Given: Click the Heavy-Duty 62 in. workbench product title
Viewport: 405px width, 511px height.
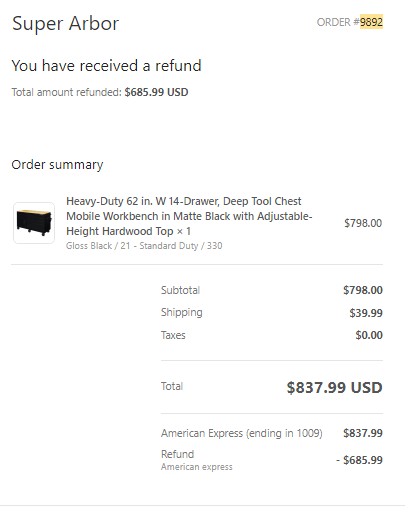Looking at the screenshot, I should coord(189,216).
